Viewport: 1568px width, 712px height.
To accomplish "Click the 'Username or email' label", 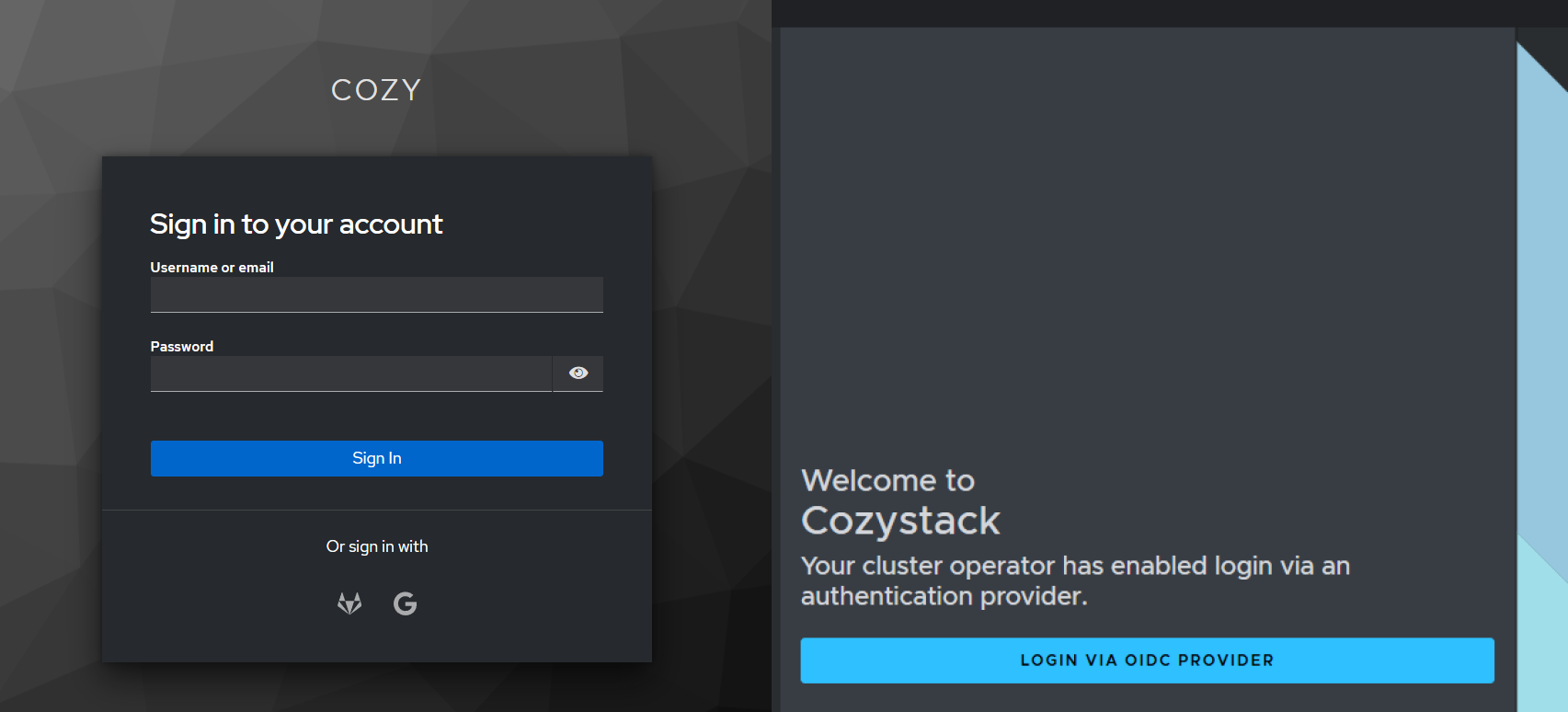I will click(212, 268).
